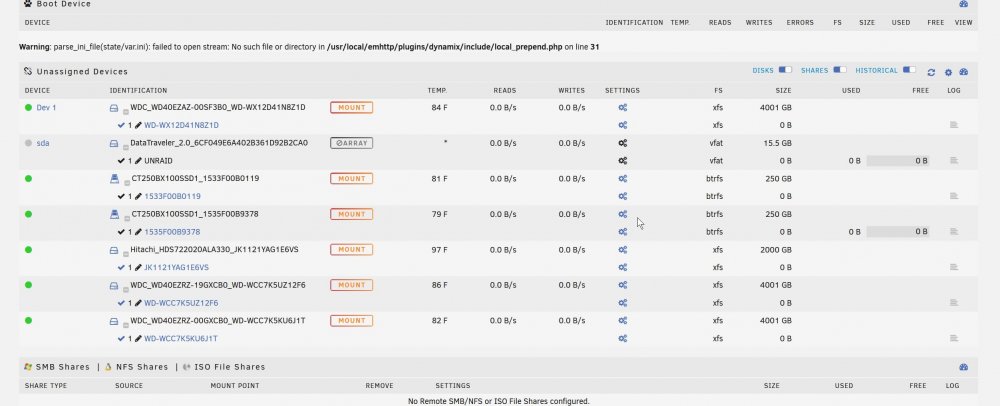Click the 2000 GB size value
Image resolution: width=1000 pixels, height=406 pixels.
tap(776, 250)
